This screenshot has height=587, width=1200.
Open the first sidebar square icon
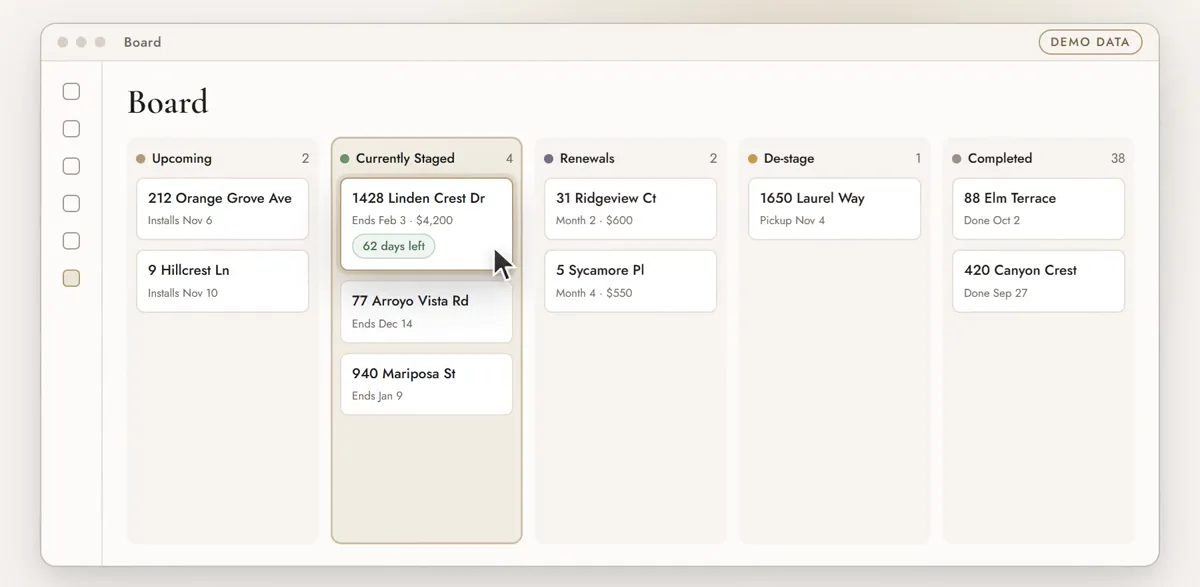71,91
